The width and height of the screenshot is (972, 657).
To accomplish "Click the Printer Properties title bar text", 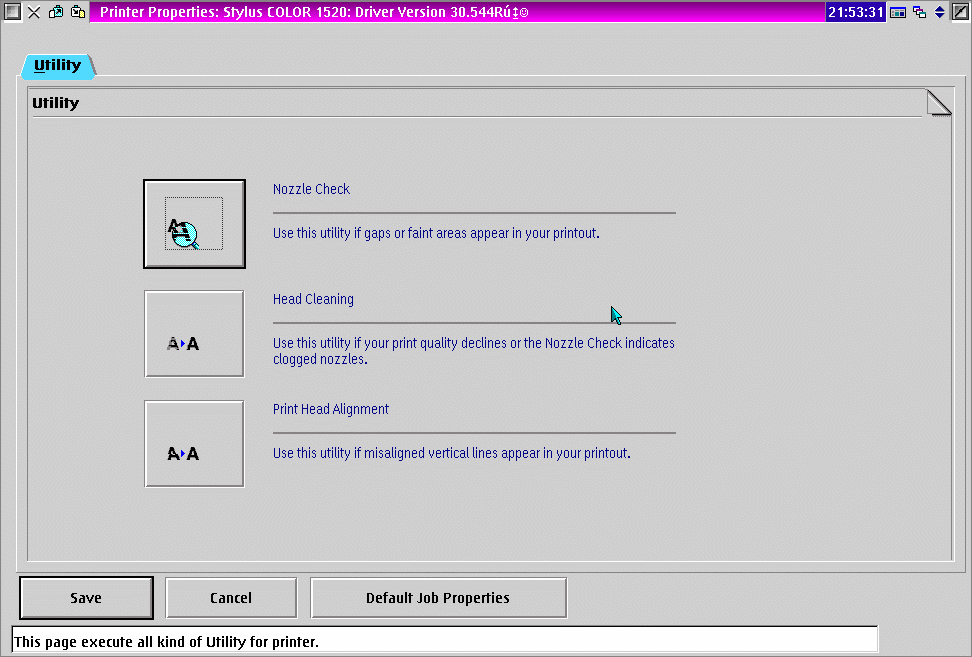I will click(x=314, y=12).
